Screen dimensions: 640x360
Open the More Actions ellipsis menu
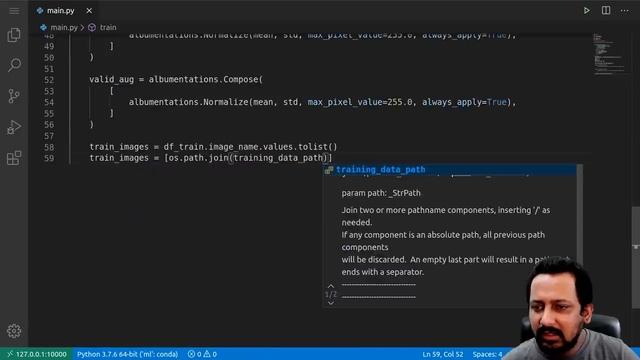pos(625,11)
